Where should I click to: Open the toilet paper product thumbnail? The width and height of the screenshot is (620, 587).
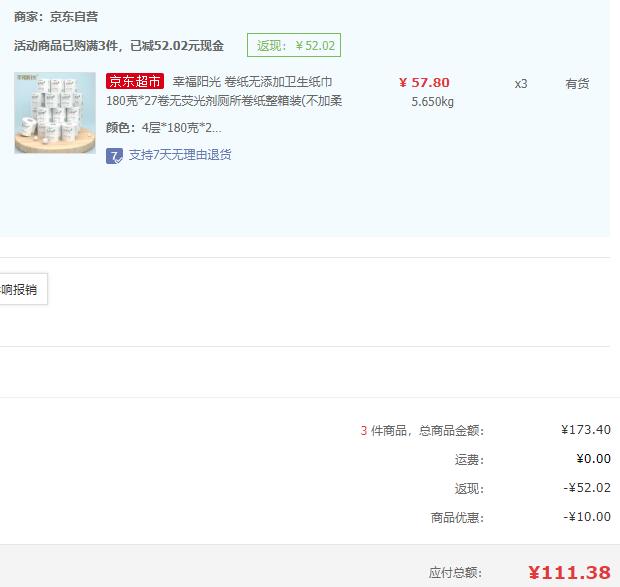pos(55,113)
